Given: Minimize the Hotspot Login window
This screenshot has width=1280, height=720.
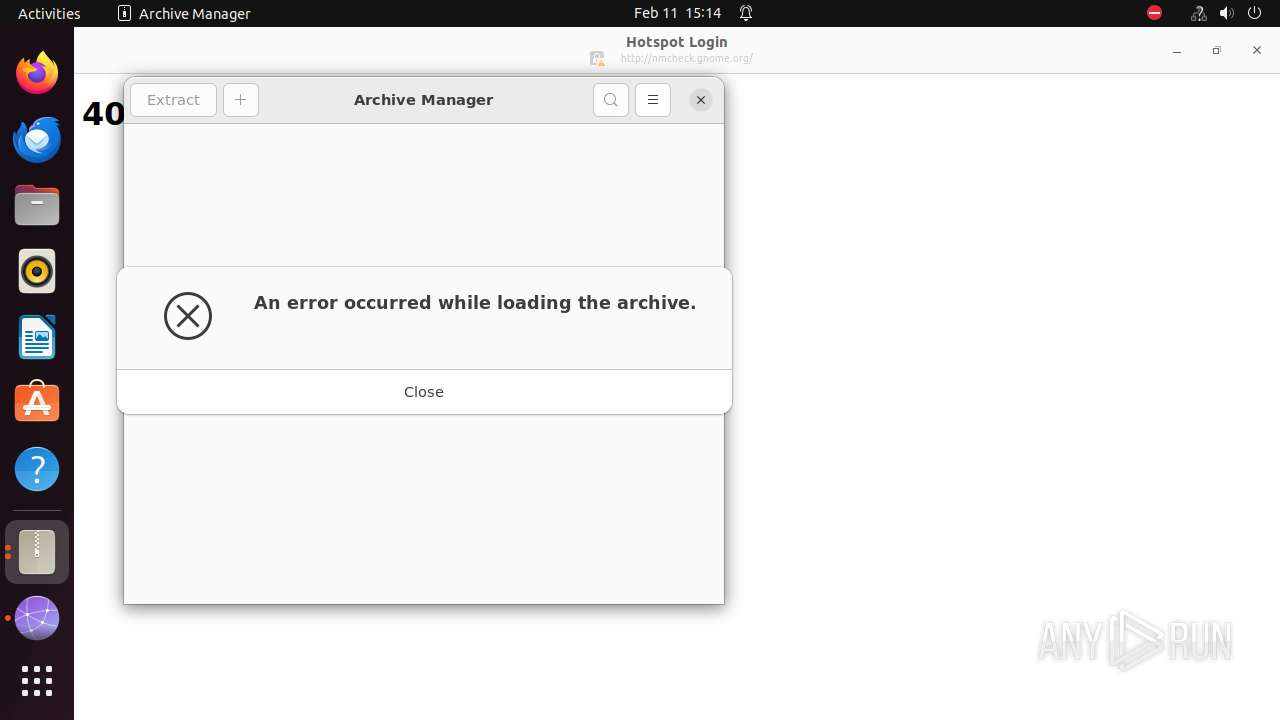Looking at the screenshot, I should pos(1177,51).
